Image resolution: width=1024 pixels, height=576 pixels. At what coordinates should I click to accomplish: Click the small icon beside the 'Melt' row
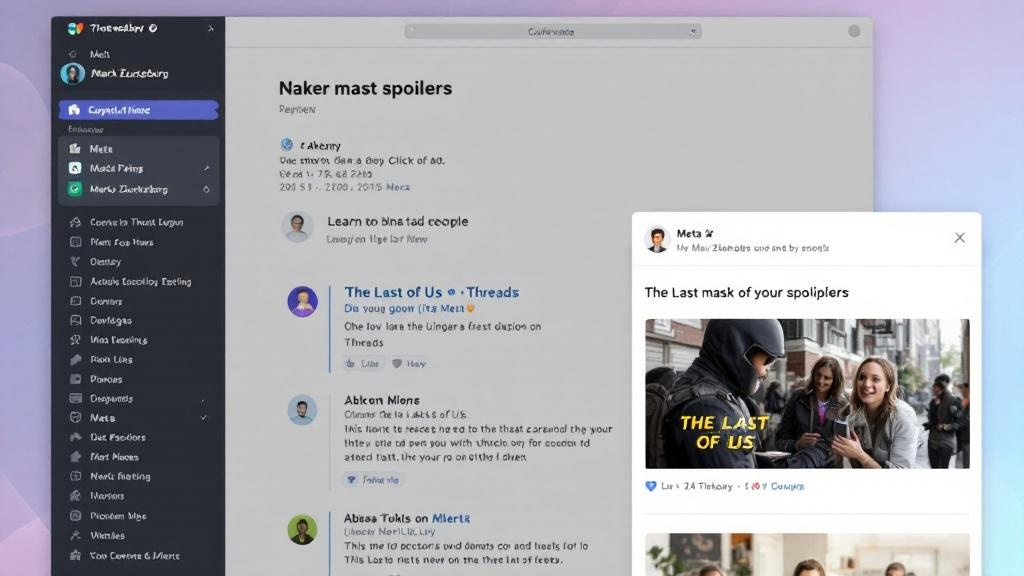[72, 54]
